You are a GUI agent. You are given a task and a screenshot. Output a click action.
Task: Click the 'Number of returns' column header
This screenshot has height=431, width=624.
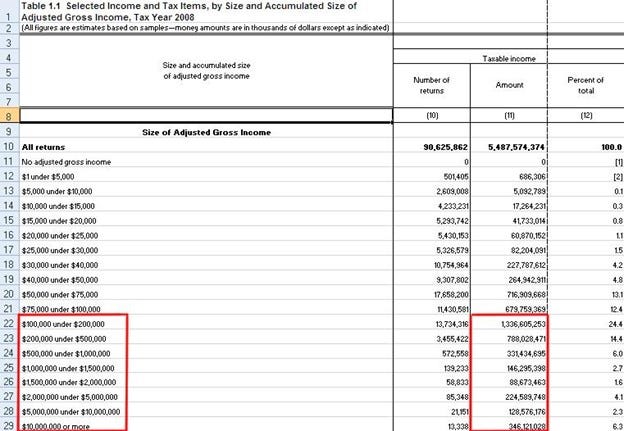[431, 85]
